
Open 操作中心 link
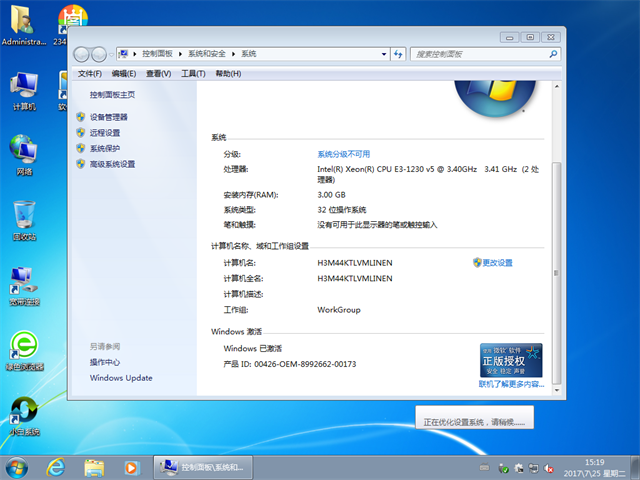[x=105, y=362]
